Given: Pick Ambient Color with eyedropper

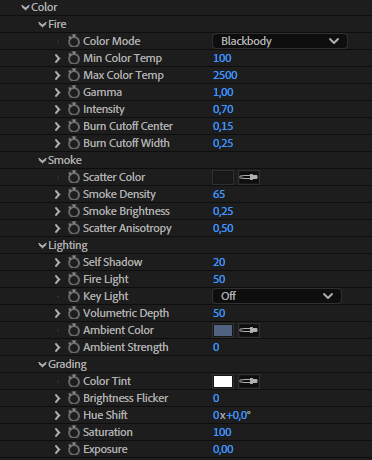Looking at the screenshot, I should coord(249,330).
